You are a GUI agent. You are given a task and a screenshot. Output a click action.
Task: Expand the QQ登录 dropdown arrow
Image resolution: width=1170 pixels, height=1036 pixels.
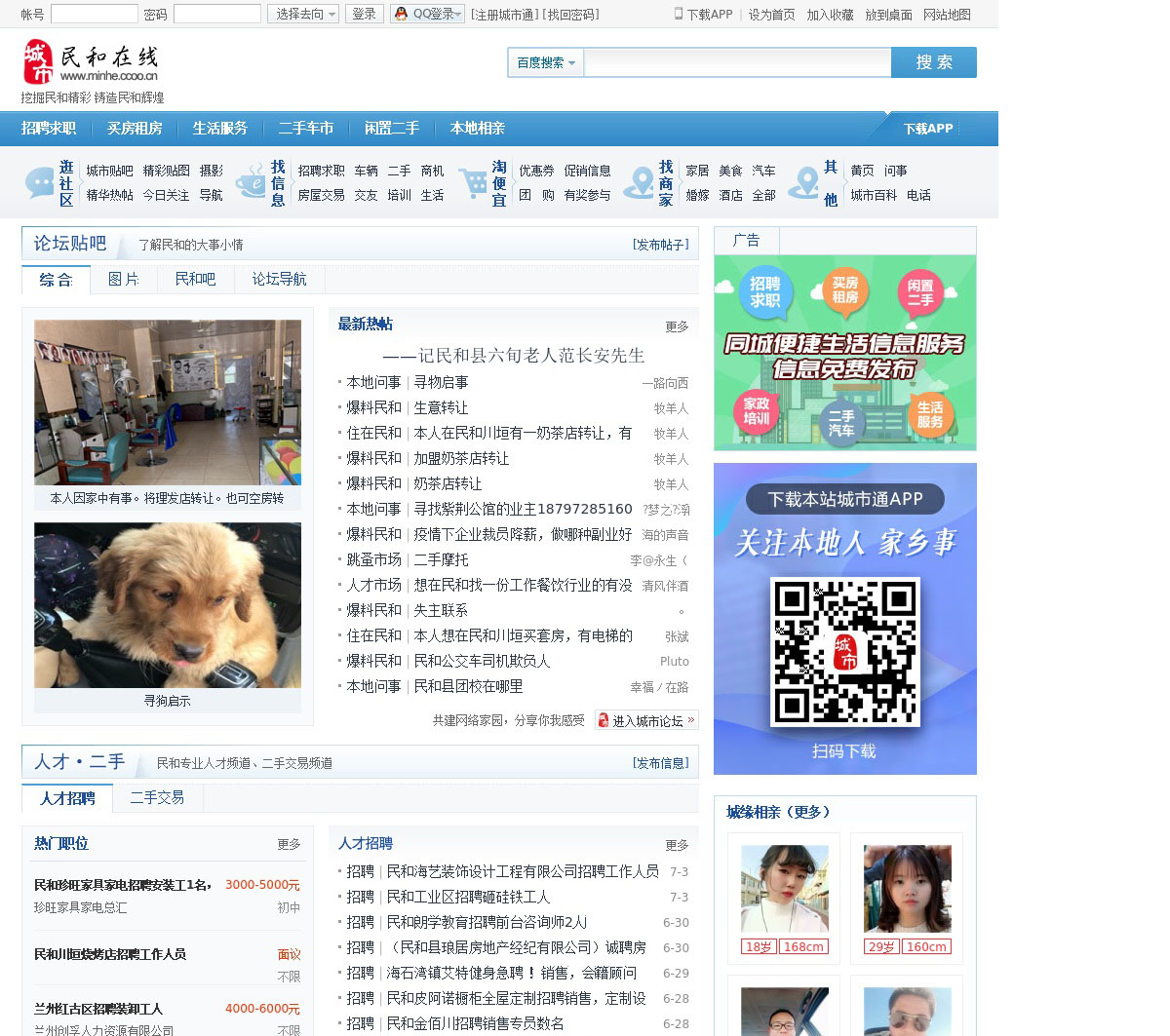tap(458, 14)
